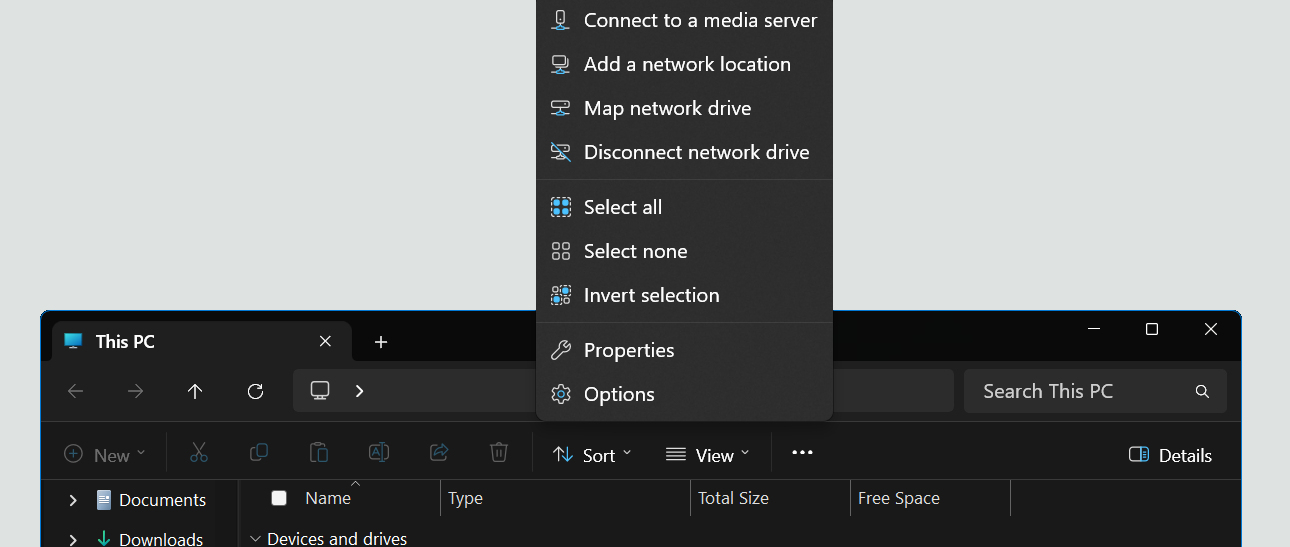The height and width of the screenshot is (547, 1290).
Task: Navigate up one folder level
Action: point(195,391)
